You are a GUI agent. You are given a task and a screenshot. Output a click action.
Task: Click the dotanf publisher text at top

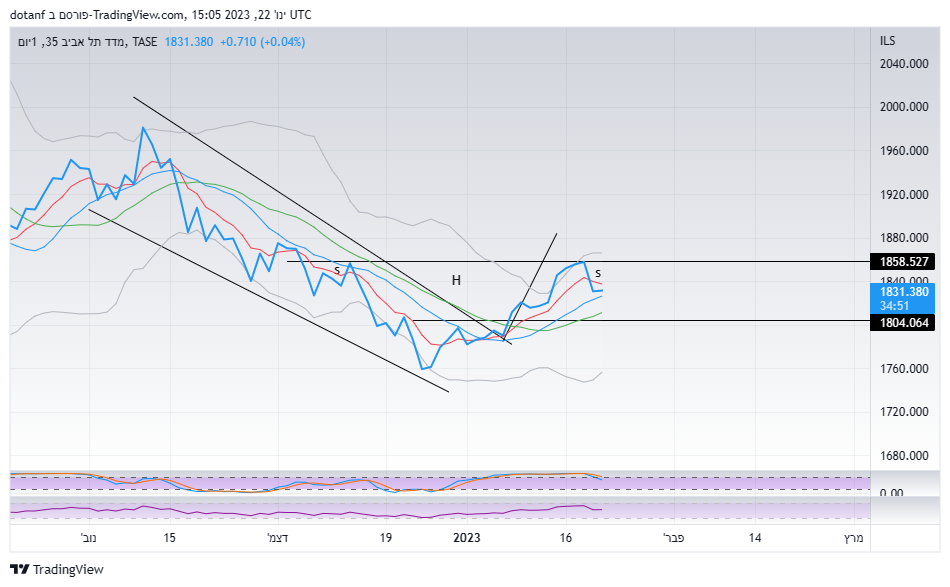pyautogui.click(x=27, y=15)
